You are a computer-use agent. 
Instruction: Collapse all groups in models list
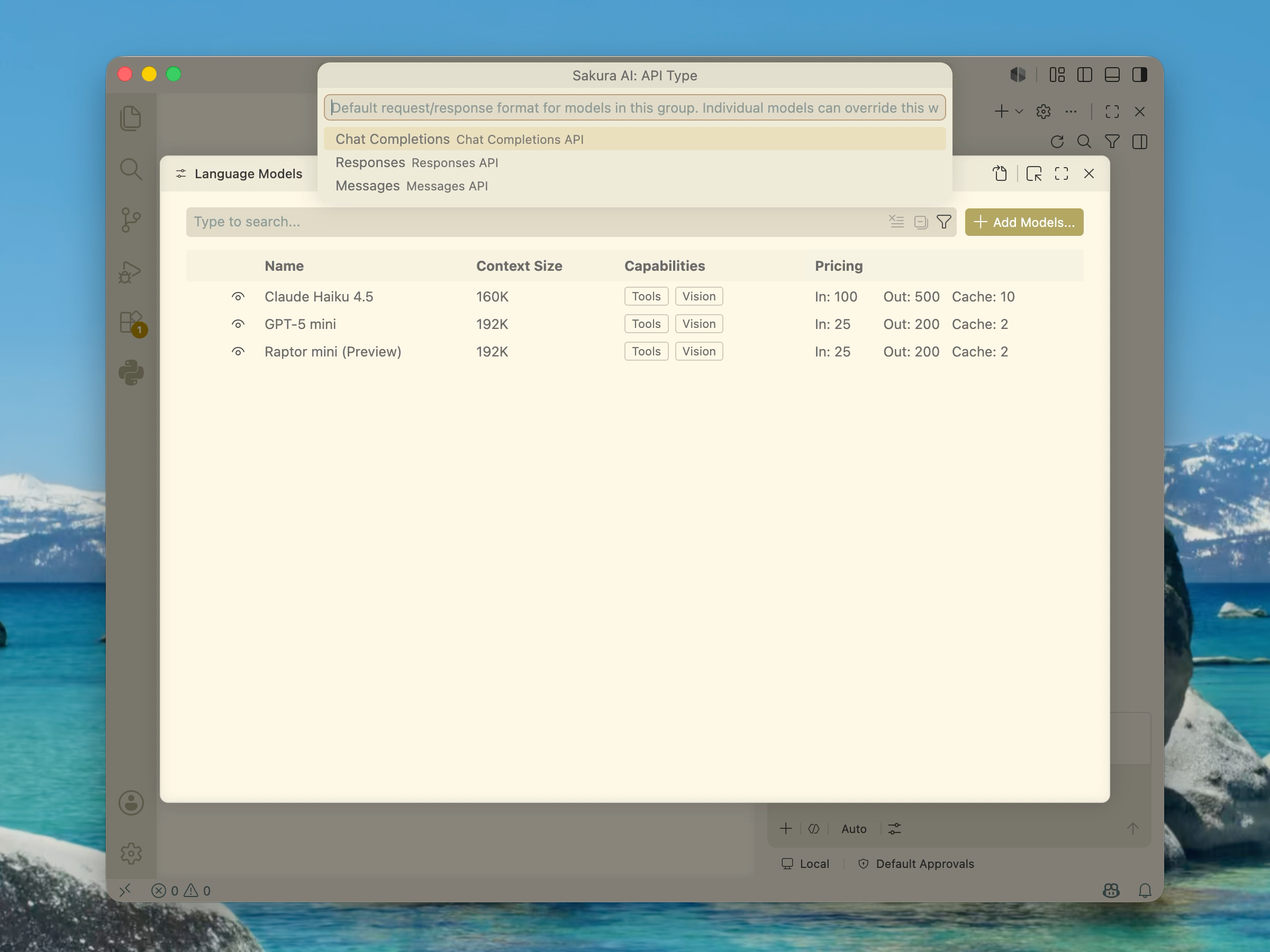pyautogui.click(x=921, y=222)
